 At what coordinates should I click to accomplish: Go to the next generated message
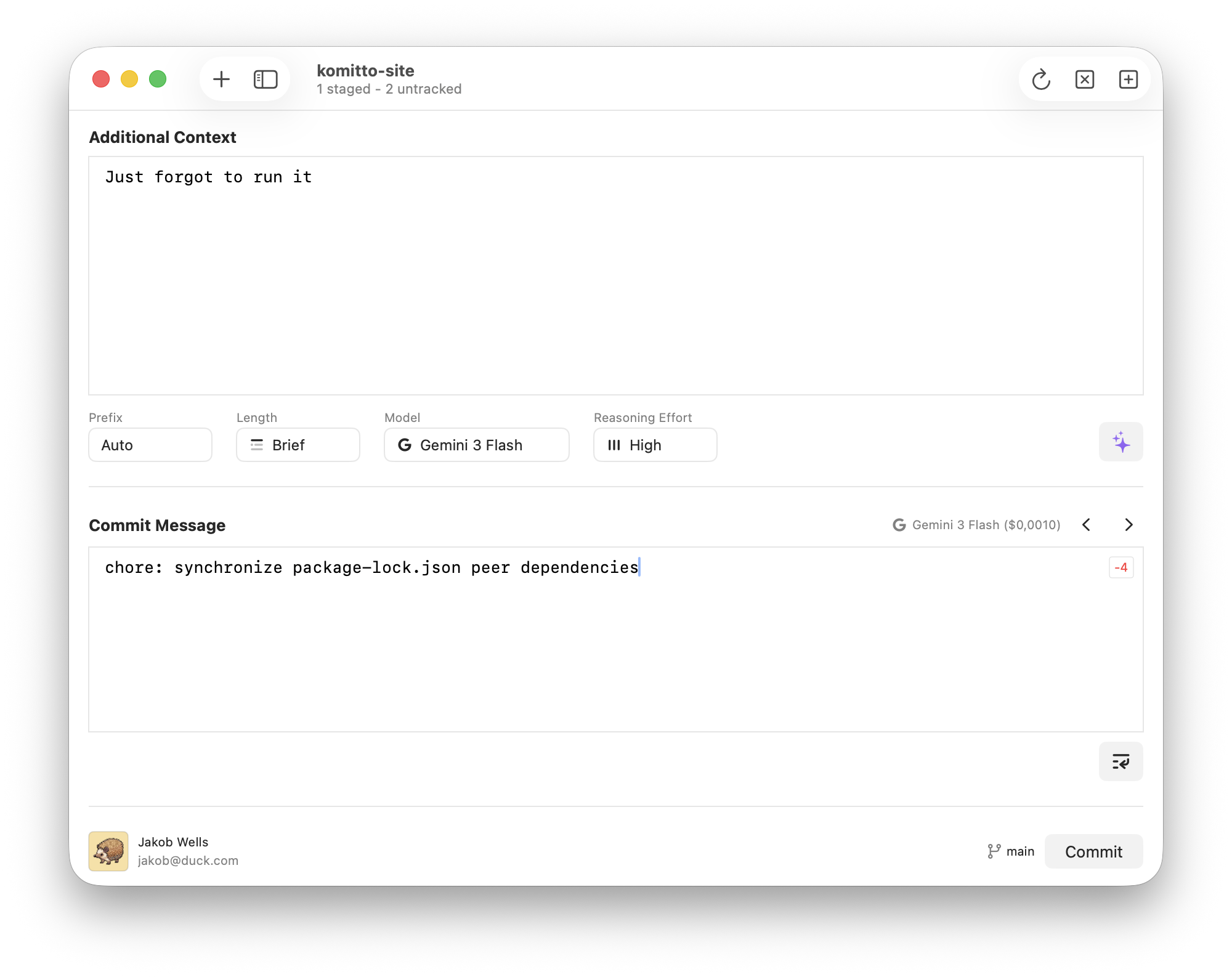(1129, 525)
